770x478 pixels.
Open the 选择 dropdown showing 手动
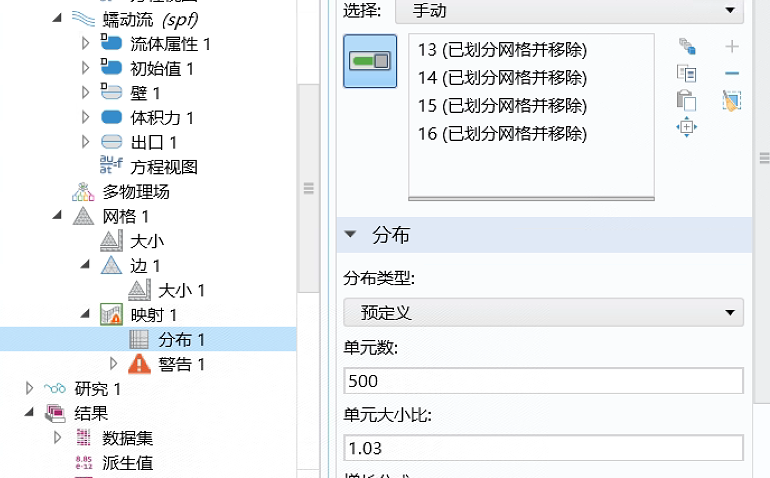pyautogui.click(x=569, y=11)
